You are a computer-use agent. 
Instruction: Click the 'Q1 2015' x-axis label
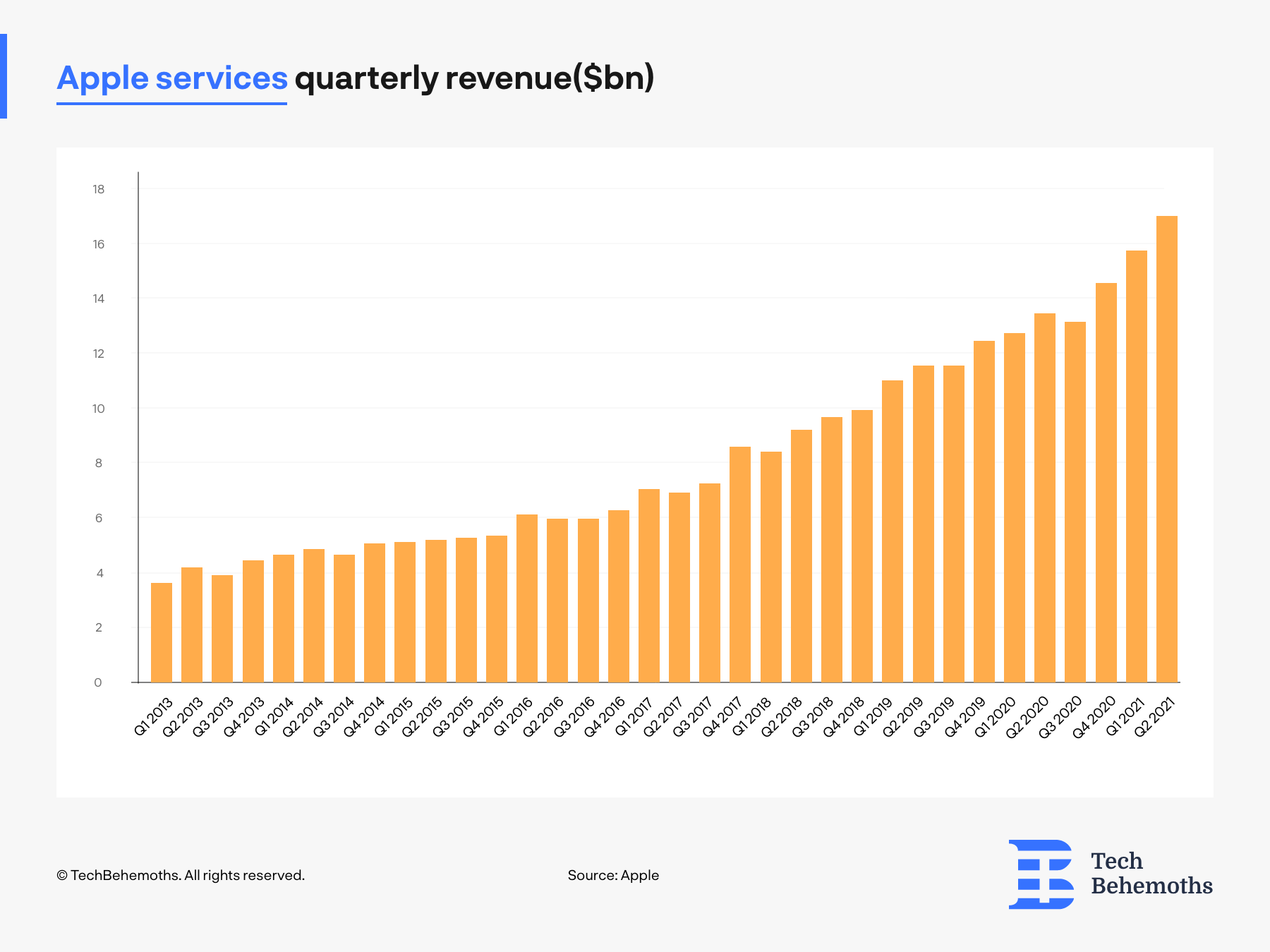(x=394, y=717)
